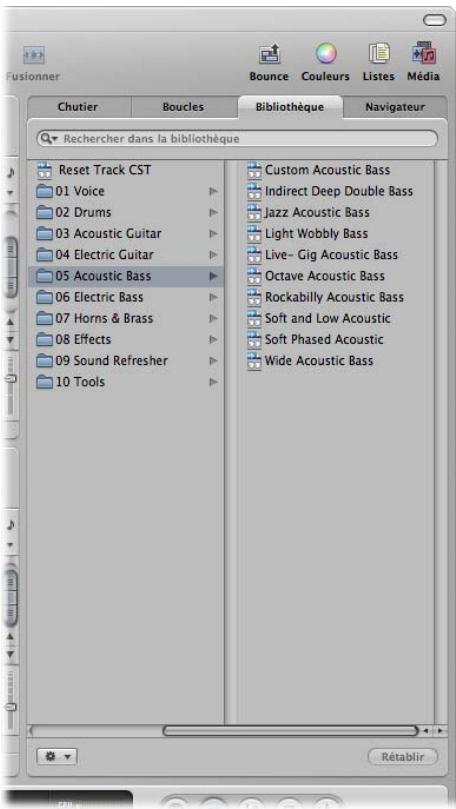Open the Couleurs color palette
Viewport: 456px width, 809px height.
(325, 54)
